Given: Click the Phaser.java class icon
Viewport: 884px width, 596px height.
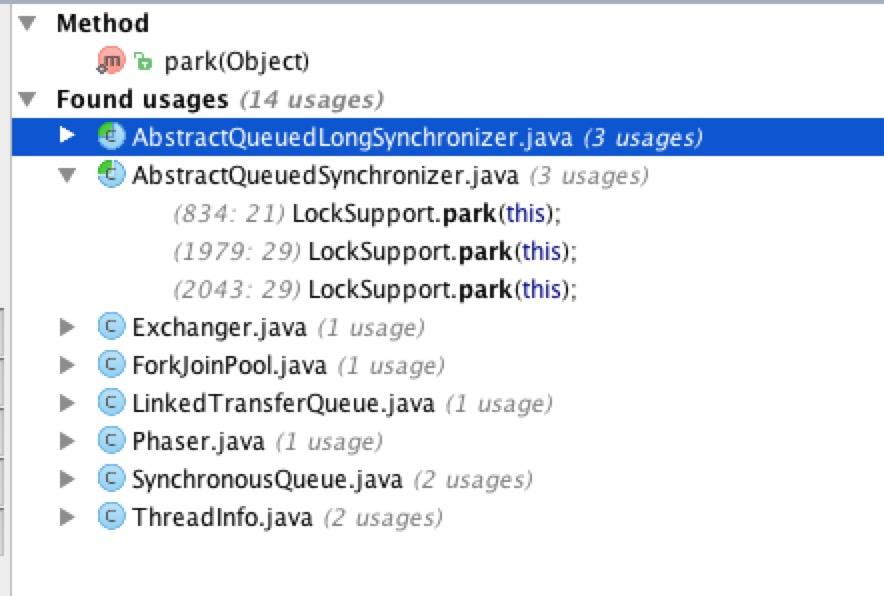Looking at the screenshot, I should point(111,441).
